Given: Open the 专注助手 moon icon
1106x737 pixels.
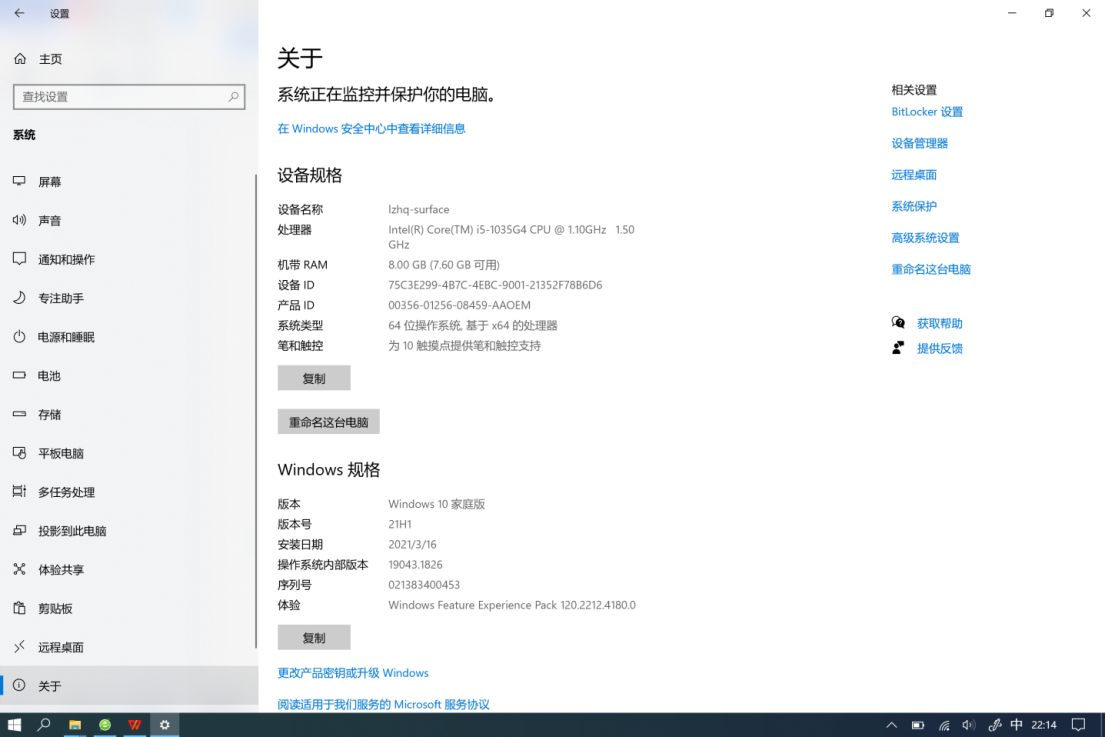Looking at the screenshot, I should (x=19, y=298).
